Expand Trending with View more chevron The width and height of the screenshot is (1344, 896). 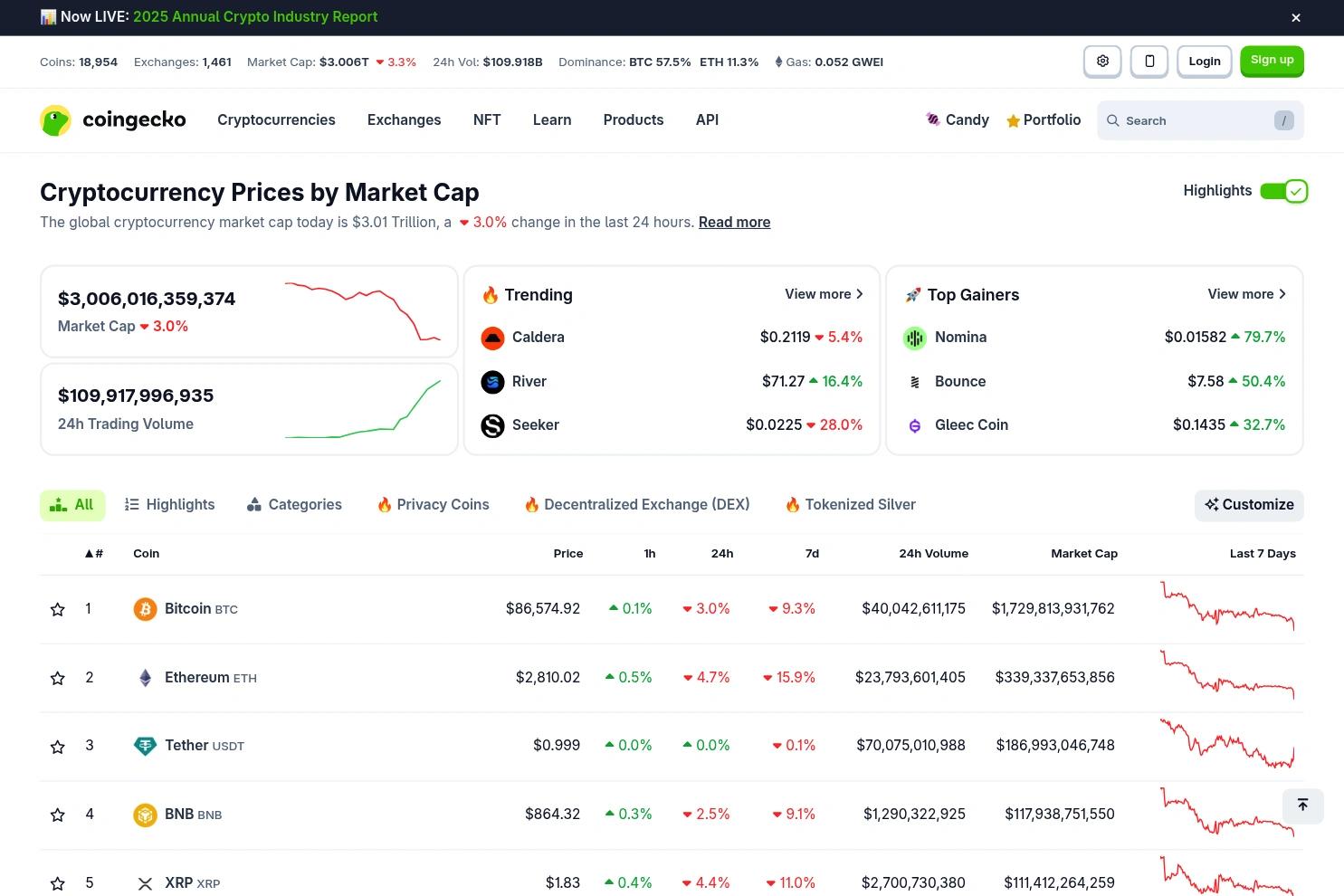pos(824,294)
